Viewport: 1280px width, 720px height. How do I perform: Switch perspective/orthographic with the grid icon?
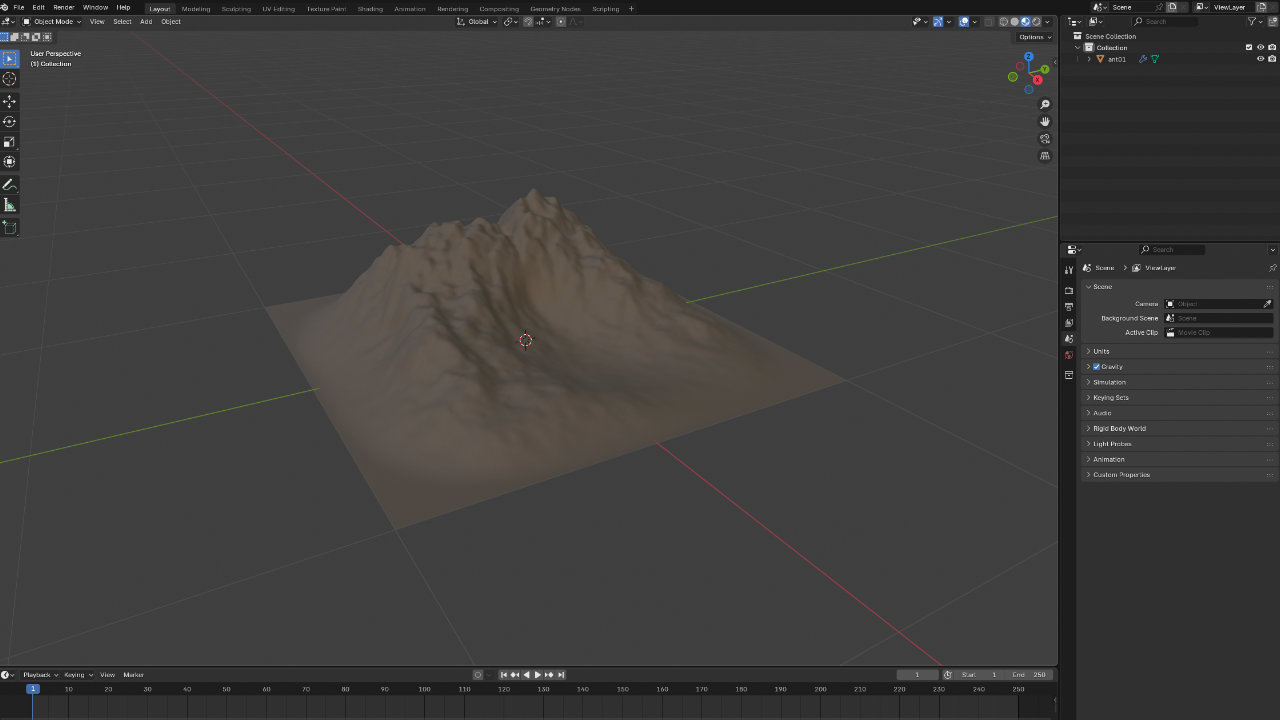1045,156
